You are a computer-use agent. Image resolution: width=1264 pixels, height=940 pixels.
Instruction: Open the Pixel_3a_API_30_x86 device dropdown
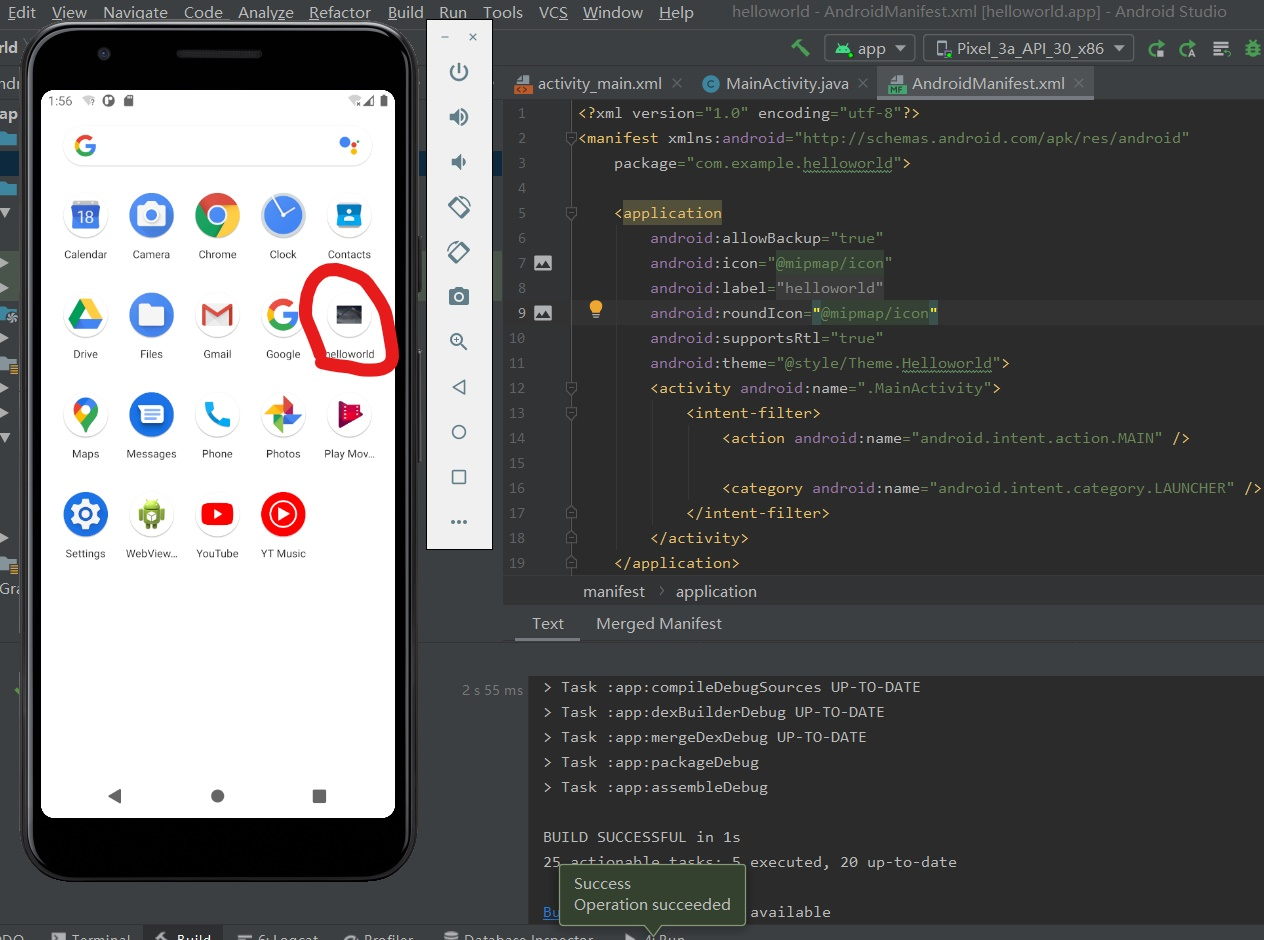pos(1029,48)
